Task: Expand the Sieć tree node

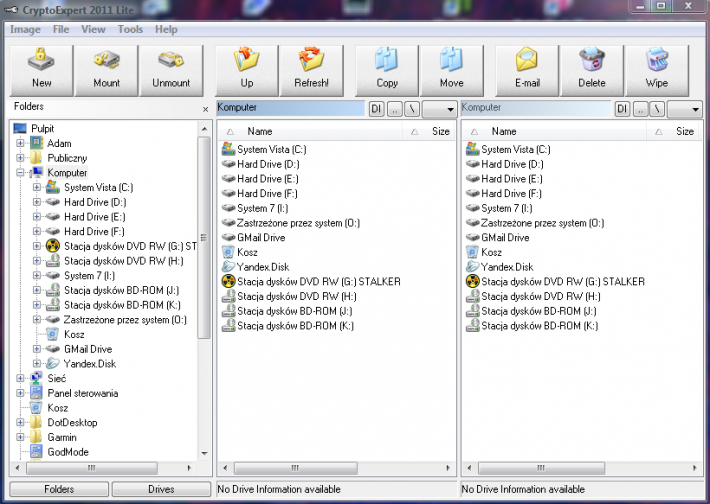Action: click(20, 378)
